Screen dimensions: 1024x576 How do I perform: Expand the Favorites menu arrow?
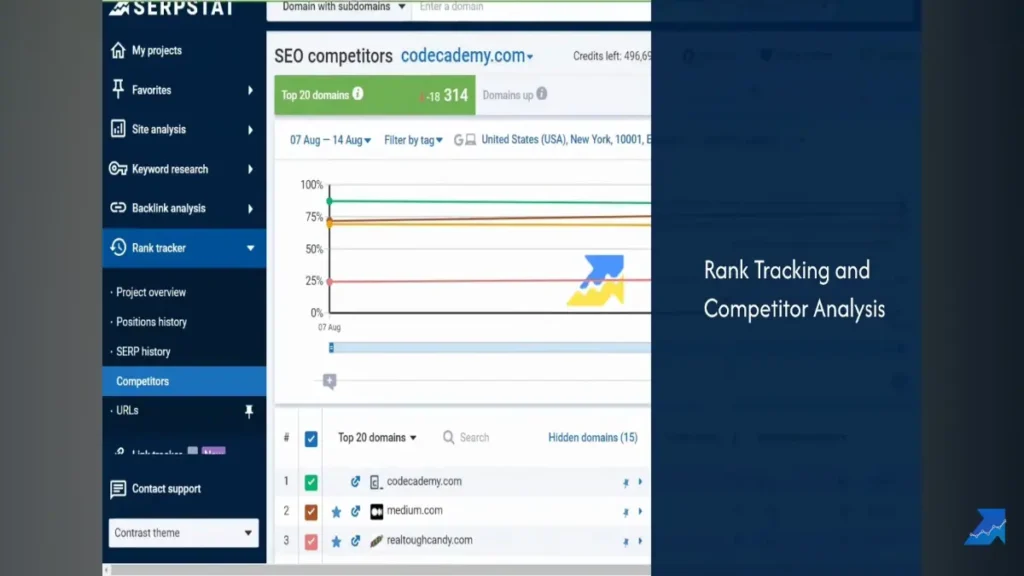(x=250, y=90)
